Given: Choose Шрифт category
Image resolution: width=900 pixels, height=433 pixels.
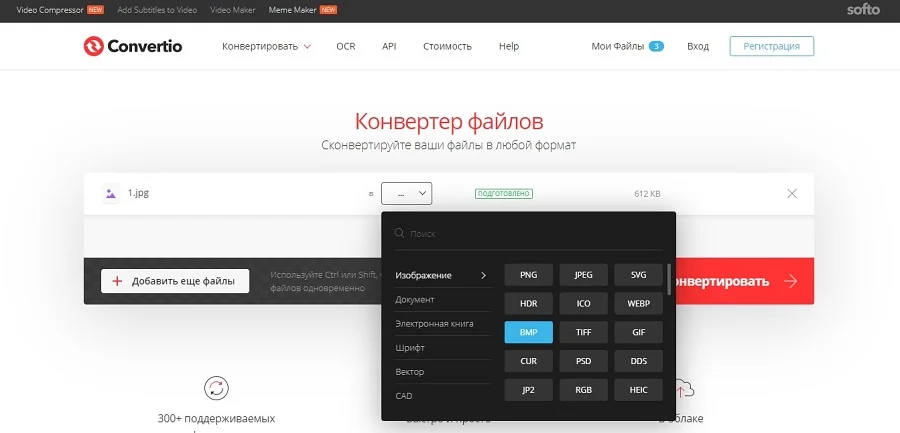Looking at the screenshot, I should [443, 348].
